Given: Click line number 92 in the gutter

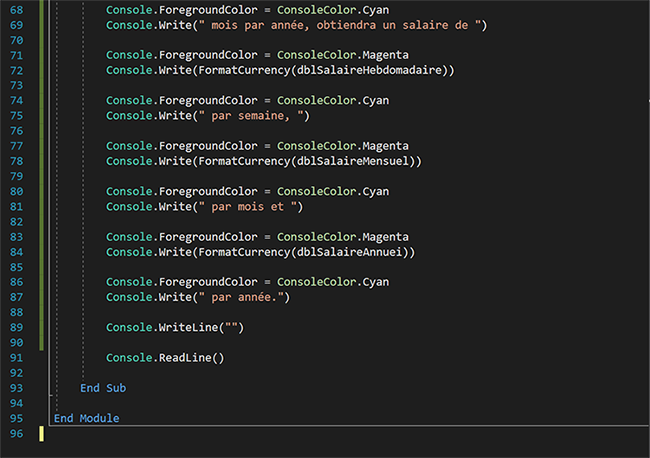Looking at the screenshot, I should point(17,373).
